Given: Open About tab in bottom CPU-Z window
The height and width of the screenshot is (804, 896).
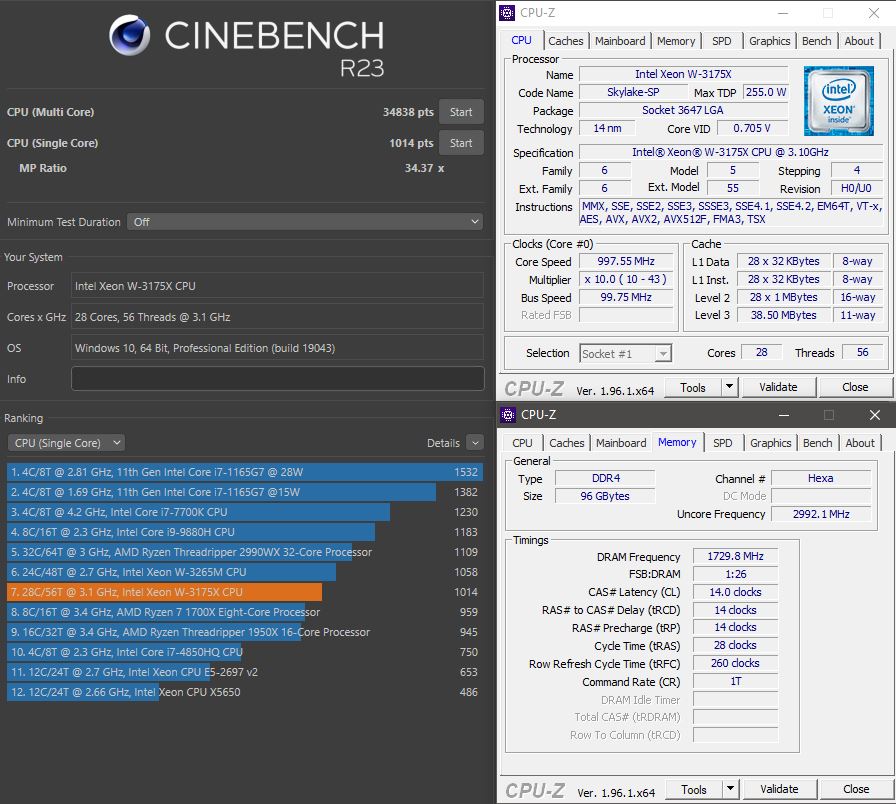Looking at the screenshot, I should pos(859,443).
